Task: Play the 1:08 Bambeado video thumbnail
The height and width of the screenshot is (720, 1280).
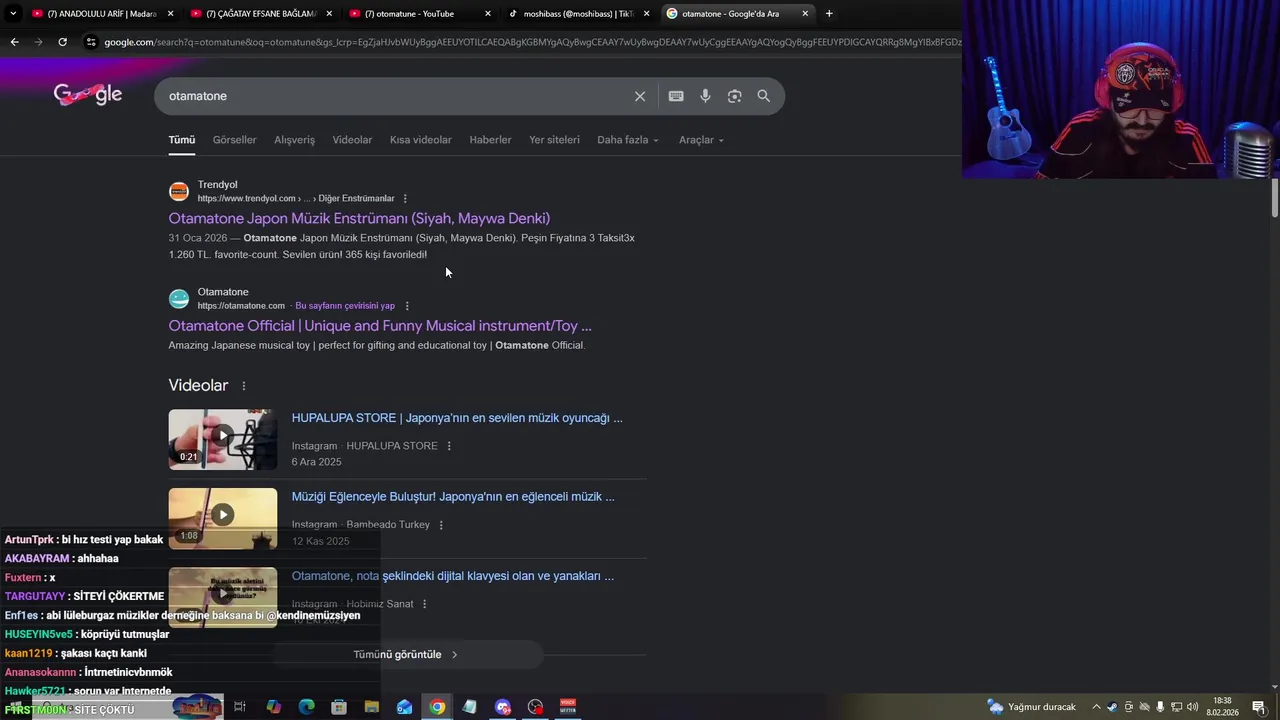Action: (x=223, y=518)
